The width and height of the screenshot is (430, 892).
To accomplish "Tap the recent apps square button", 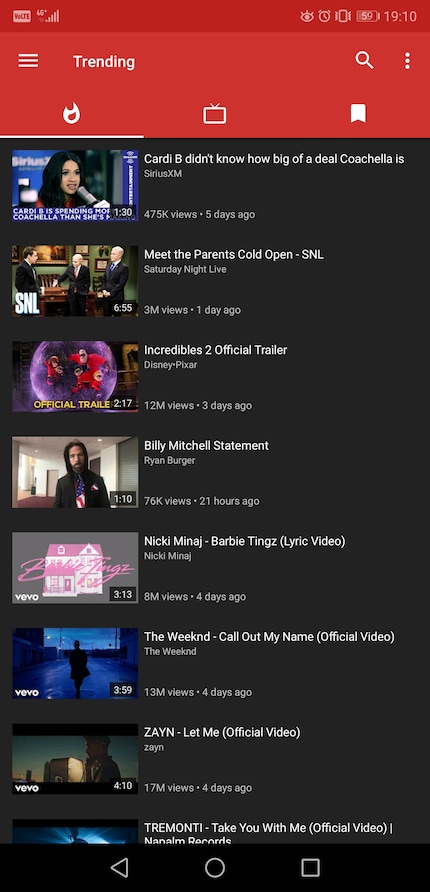I will 311,868.
